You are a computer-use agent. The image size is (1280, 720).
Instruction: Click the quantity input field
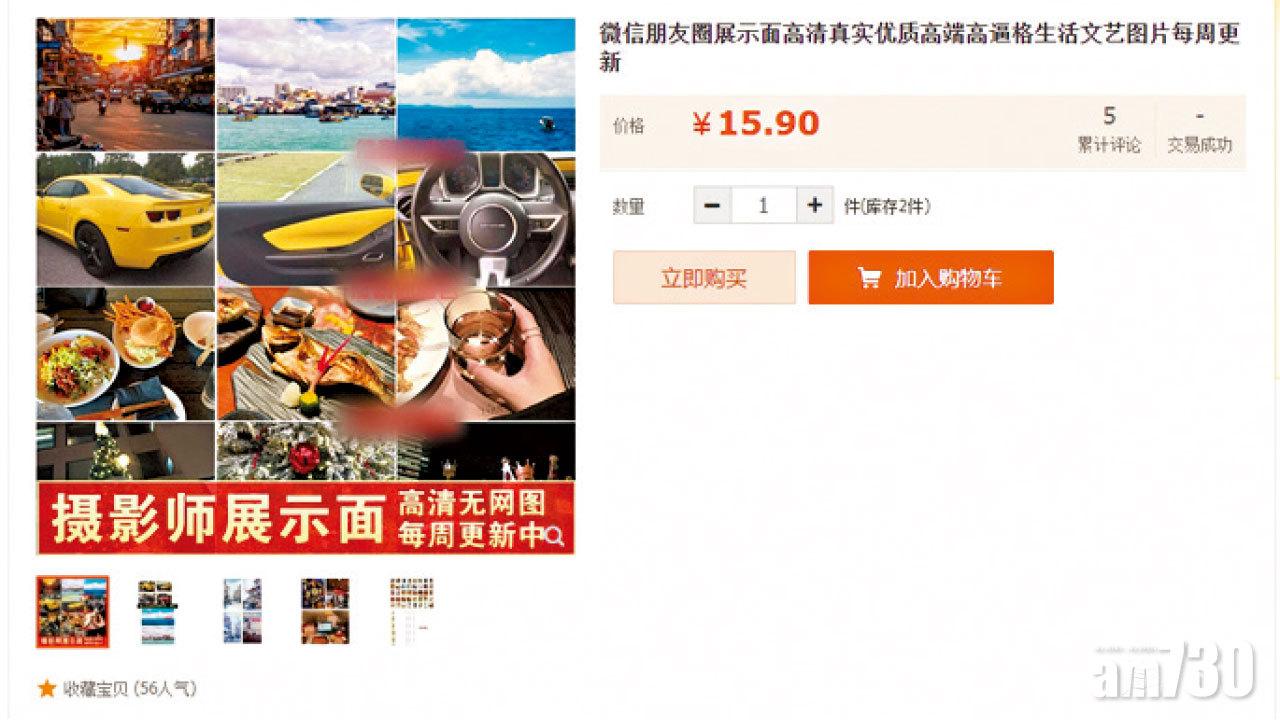[764, 206]
